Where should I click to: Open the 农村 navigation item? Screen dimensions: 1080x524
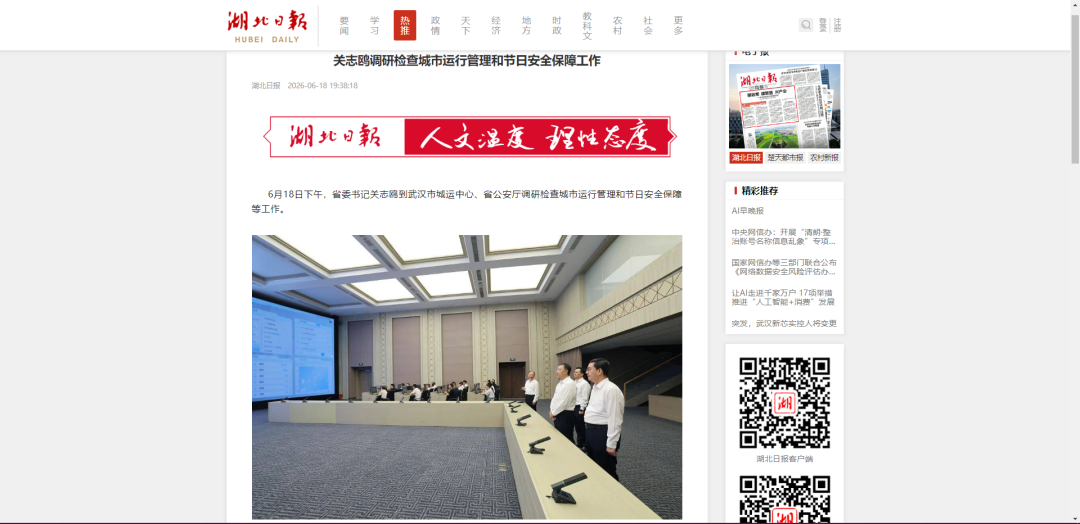coord(618,25)
